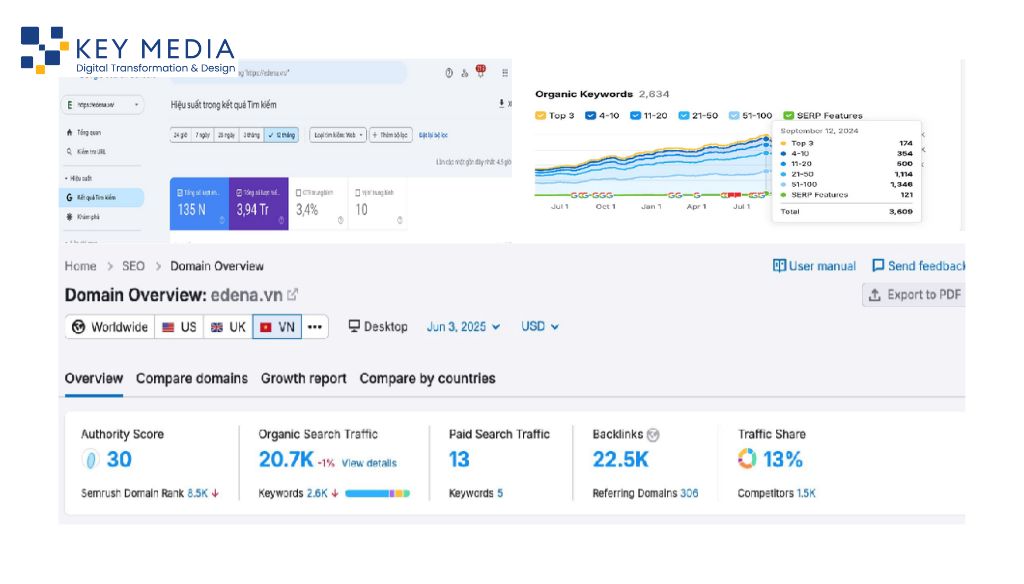
Task: Open Search Console user management icon
Action: pyautogui.click(x=464, y=73)
